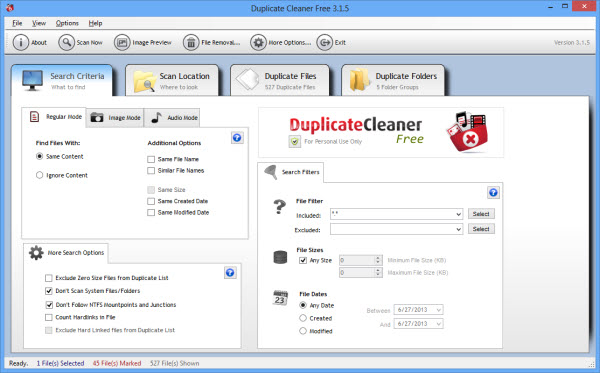Click the File Removal trash icon
Screen dimensions: 600x373
click(191, 42)
